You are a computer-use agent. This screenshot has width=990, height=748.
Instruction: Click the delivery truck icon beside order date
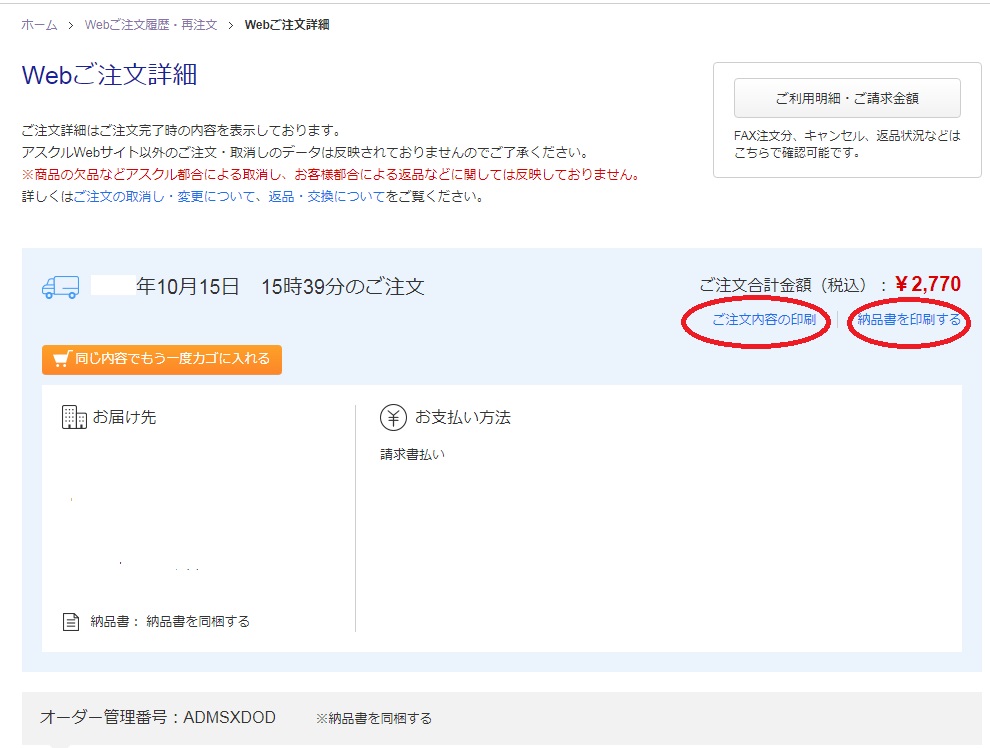60,287
